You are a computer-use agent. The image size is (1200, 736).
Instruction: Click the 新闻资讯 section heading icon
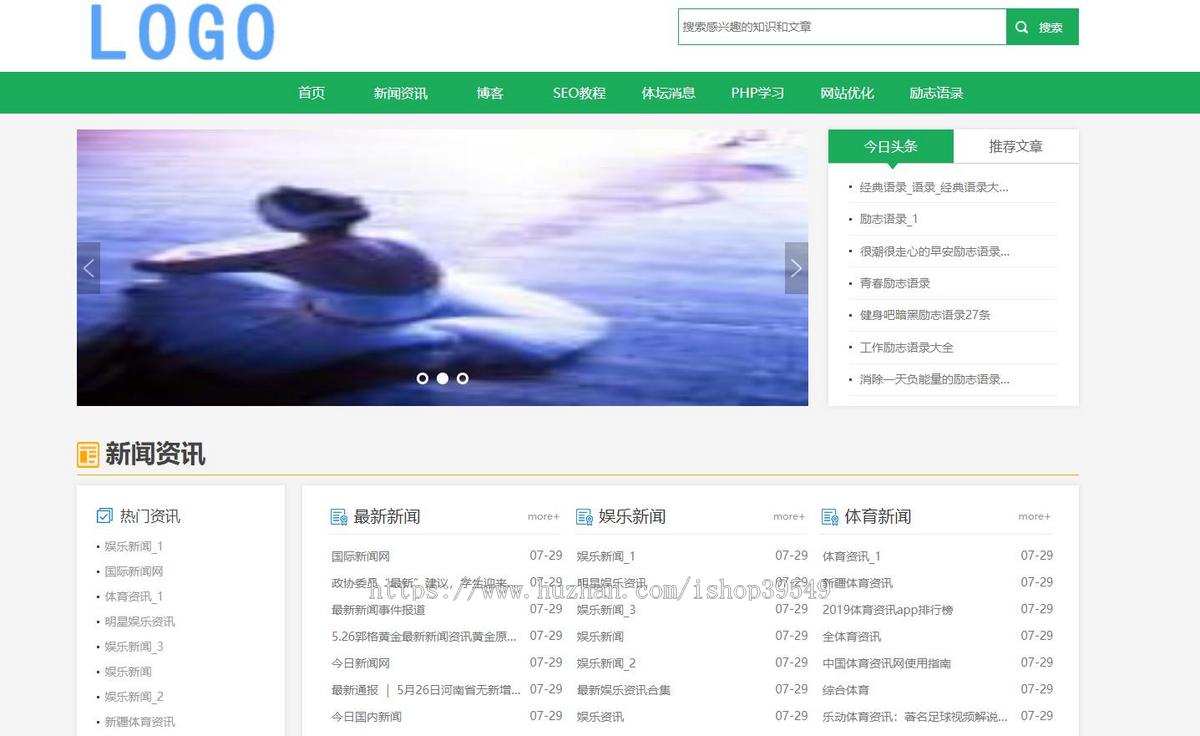pyautogui.click(x=88, y=454)
